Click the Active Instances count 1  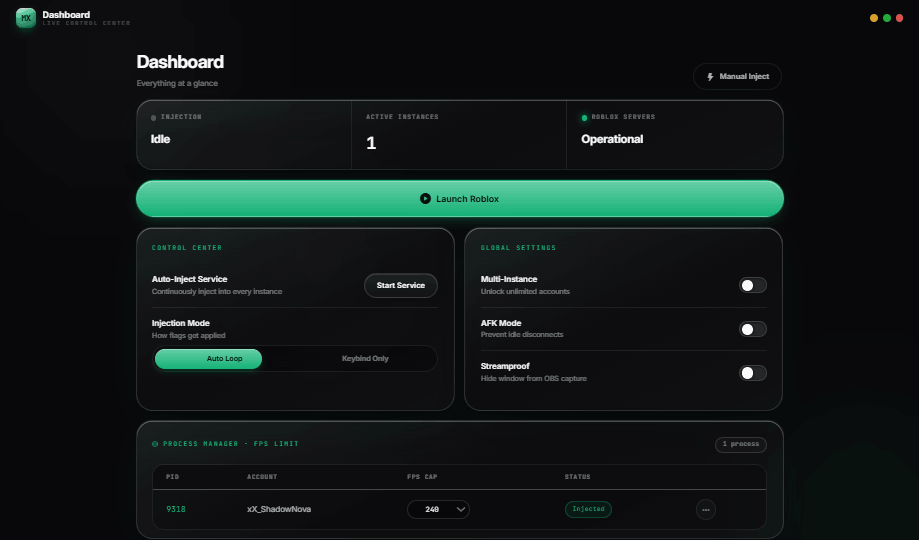[371, 142]
